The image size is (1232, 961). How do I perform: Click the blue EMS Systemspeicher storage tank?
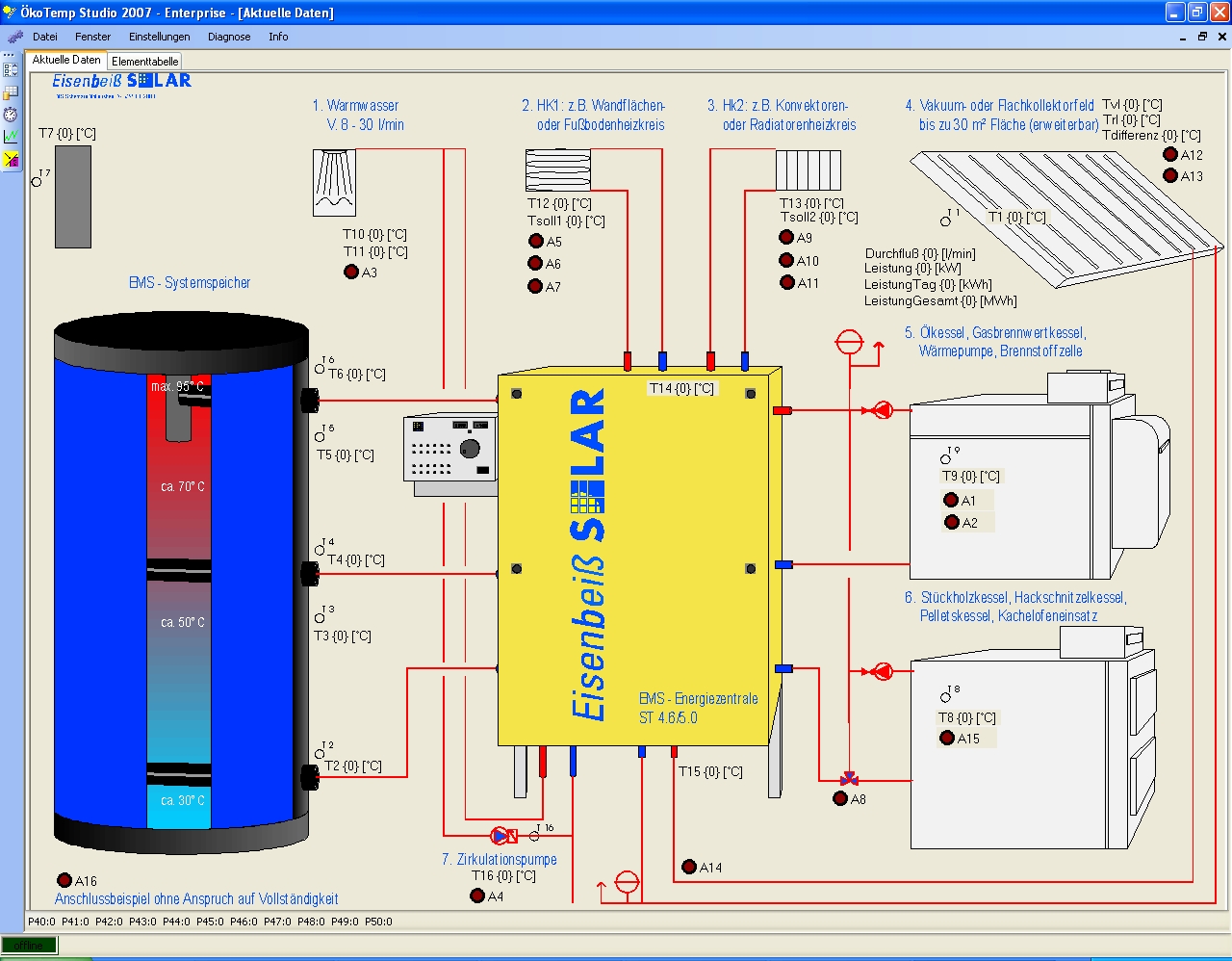pos(183,584)
